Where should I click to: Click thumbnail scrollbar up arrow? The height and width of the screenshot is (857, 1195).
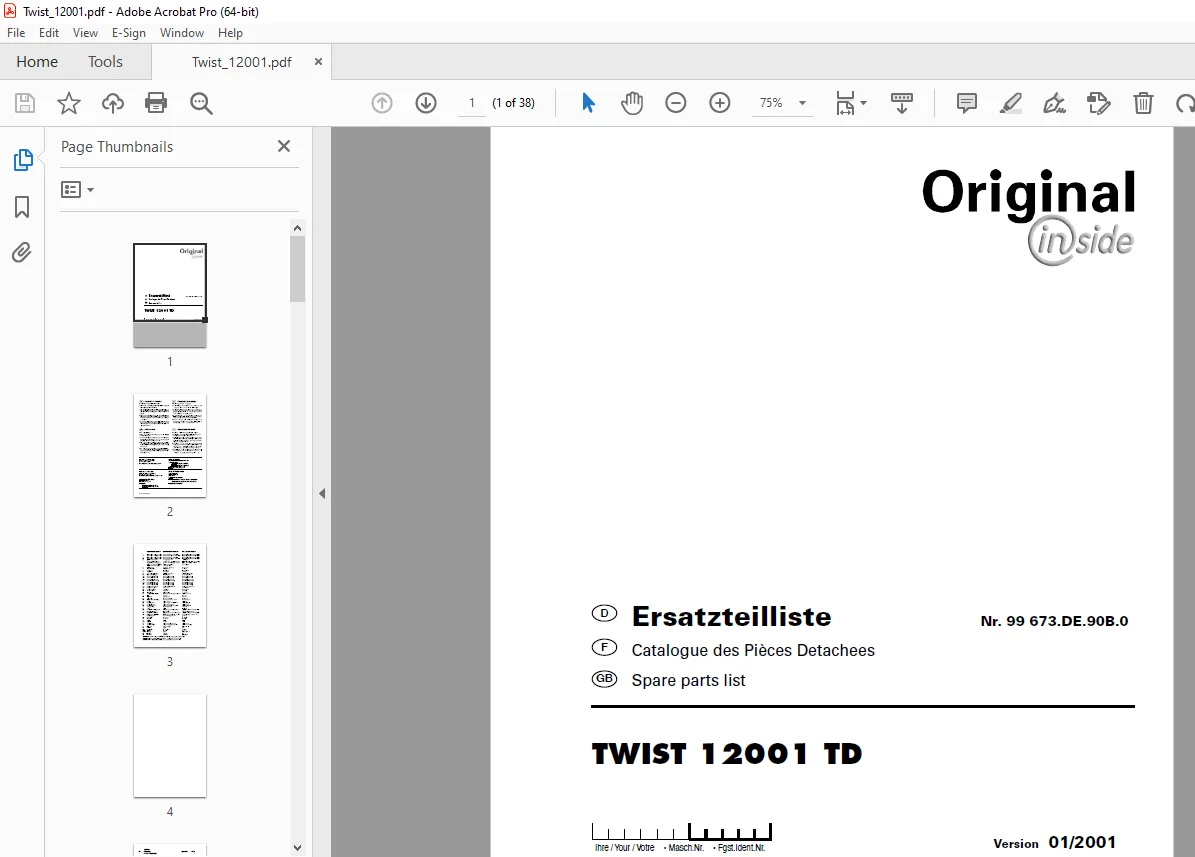coord(297,228)
